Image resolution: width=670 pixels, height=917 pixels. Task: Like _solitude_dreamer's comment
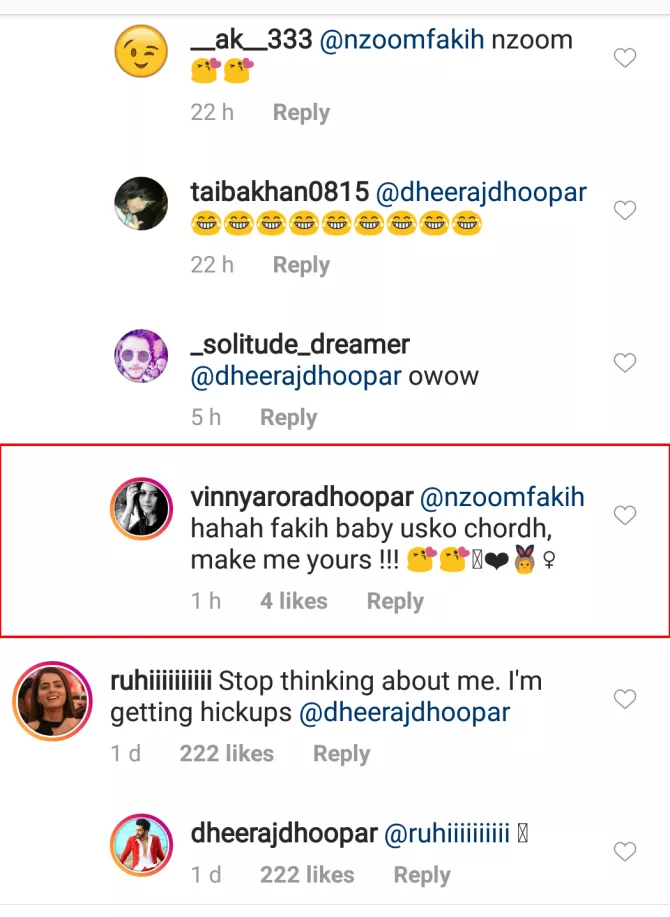[x=625, y=362]
